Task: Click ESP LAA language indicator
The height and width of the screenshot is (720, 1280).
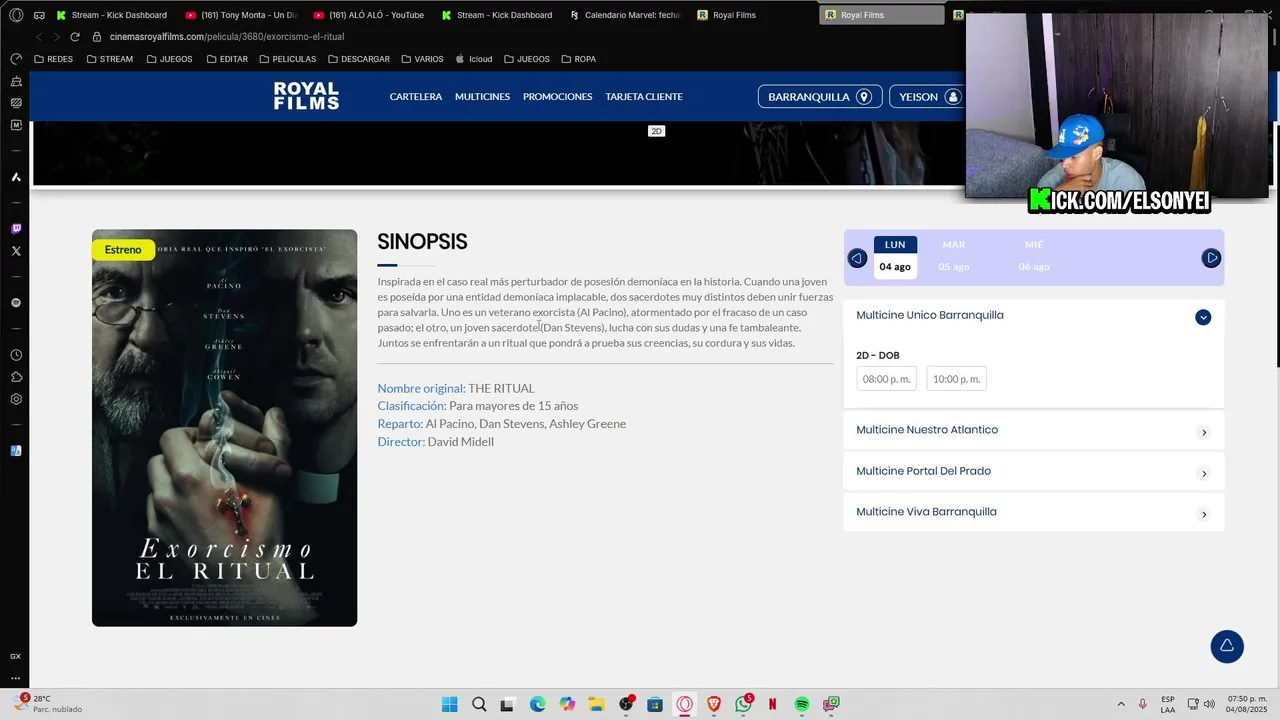Action: pos(1168,704)
